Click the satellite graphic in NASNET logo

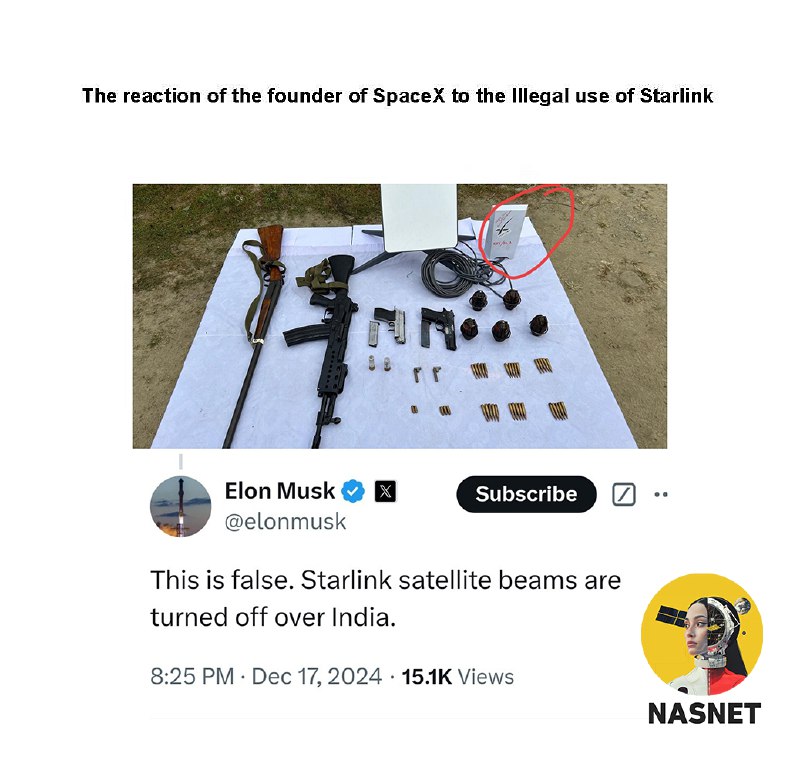click(x=669, y=617)
